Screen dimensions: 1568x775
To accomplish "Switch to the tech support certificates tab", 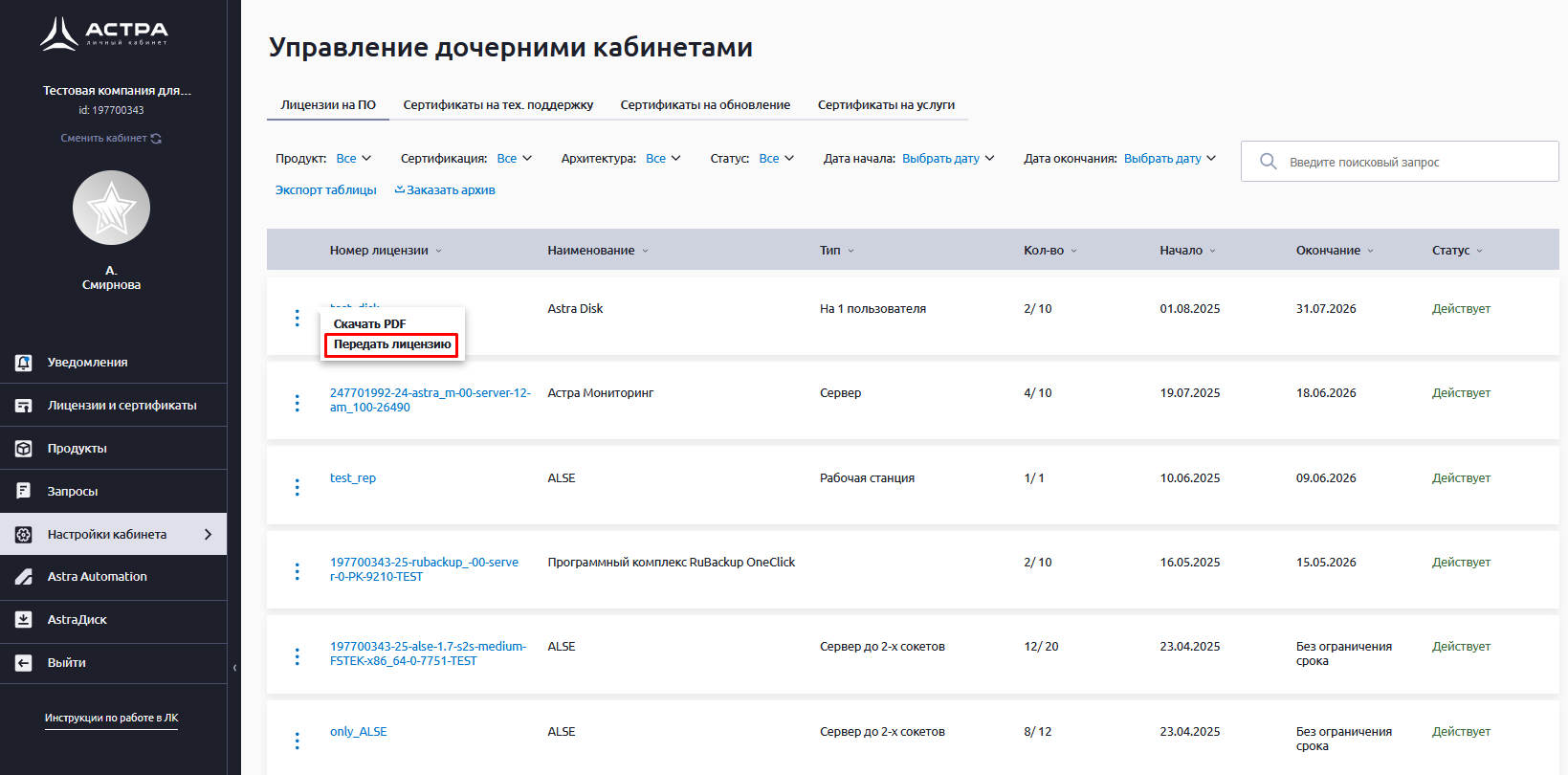I will click(497, 105).
